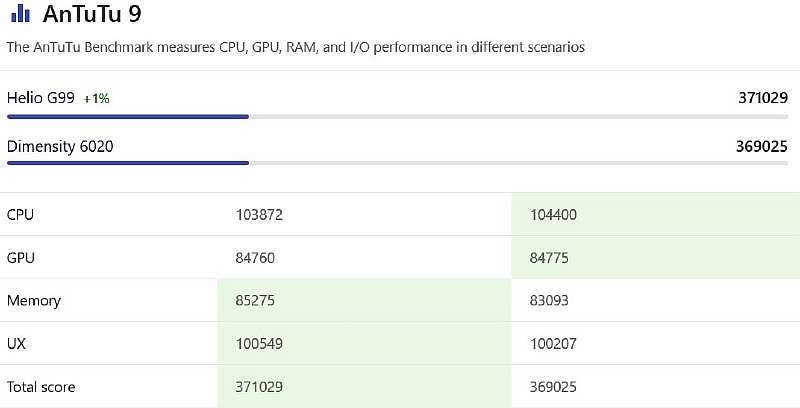Image resolution: width=800 pixels, height=408 pixels.
Task: Click the AnTuTu Benchmark description text
Action: coord(295,47)
